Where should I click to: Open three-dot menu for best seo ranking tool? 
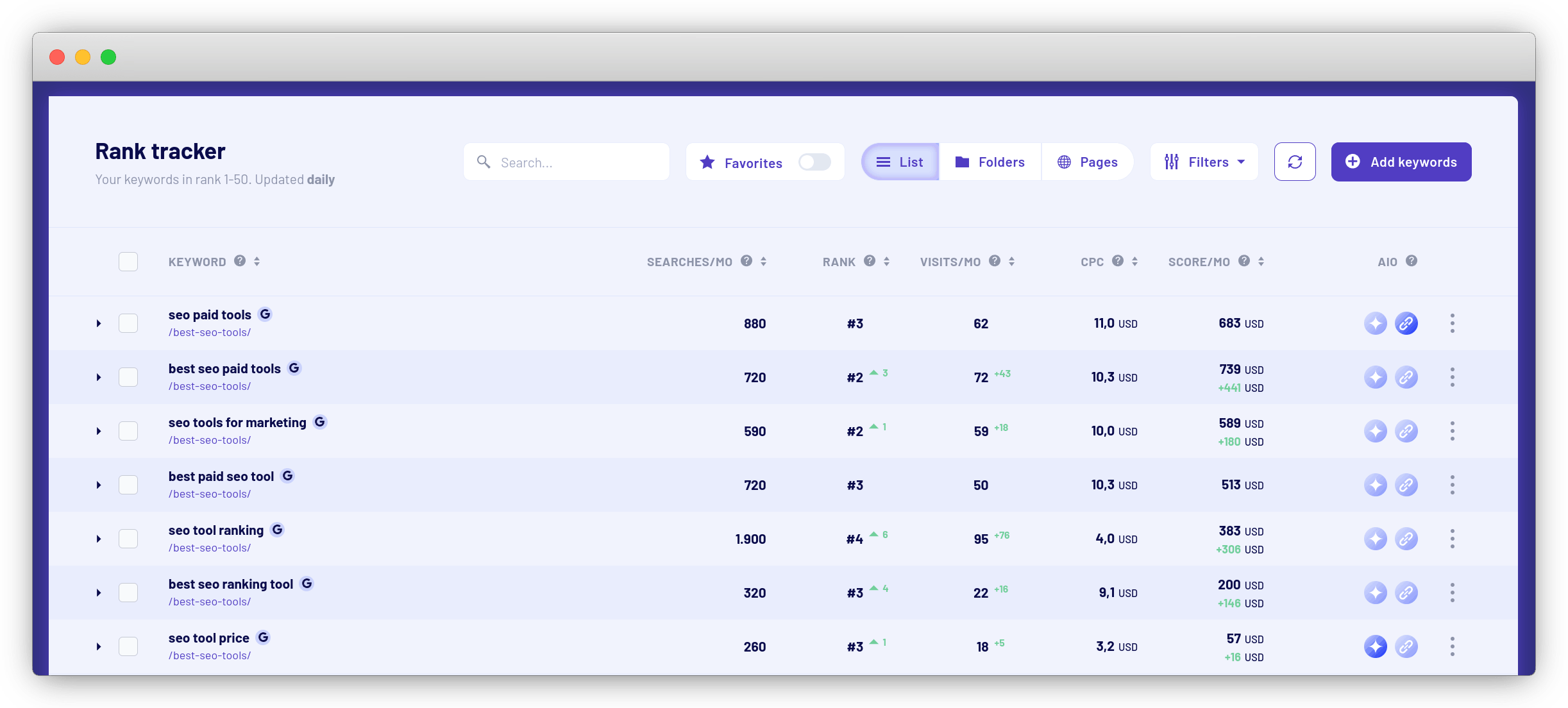click(1452, 593)
